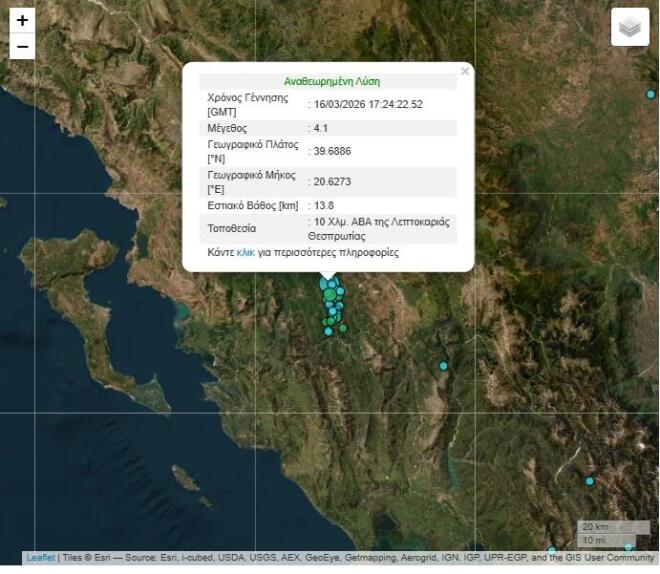
Task: Click the cyan marker in the bottom-right corner
Action: (628, 547)
